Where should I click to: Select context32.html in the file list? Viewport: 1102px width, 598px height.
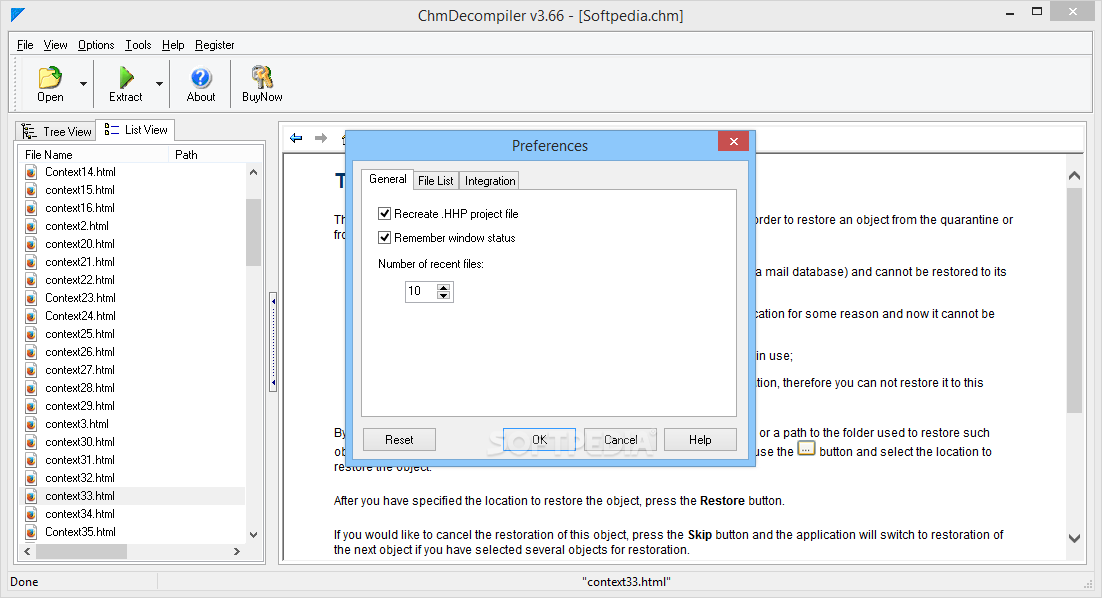pyautogui.click(x=80, y=478)
